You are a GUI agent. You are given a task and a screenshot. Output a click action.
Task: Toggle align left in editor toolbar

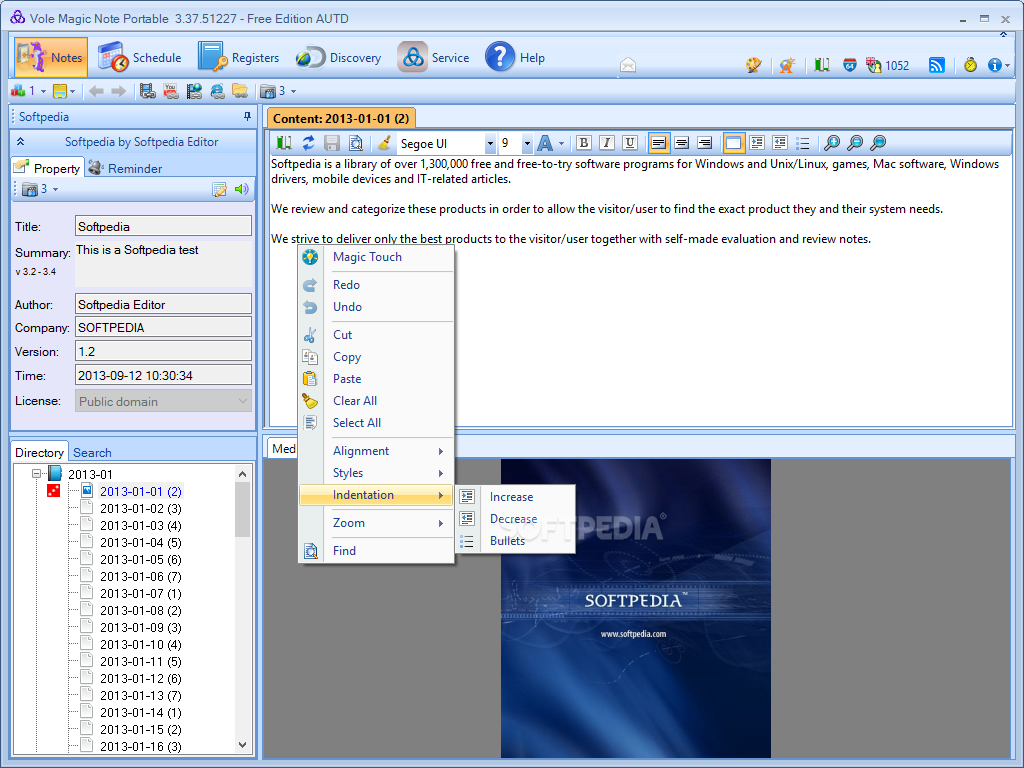tap(658, 142)
